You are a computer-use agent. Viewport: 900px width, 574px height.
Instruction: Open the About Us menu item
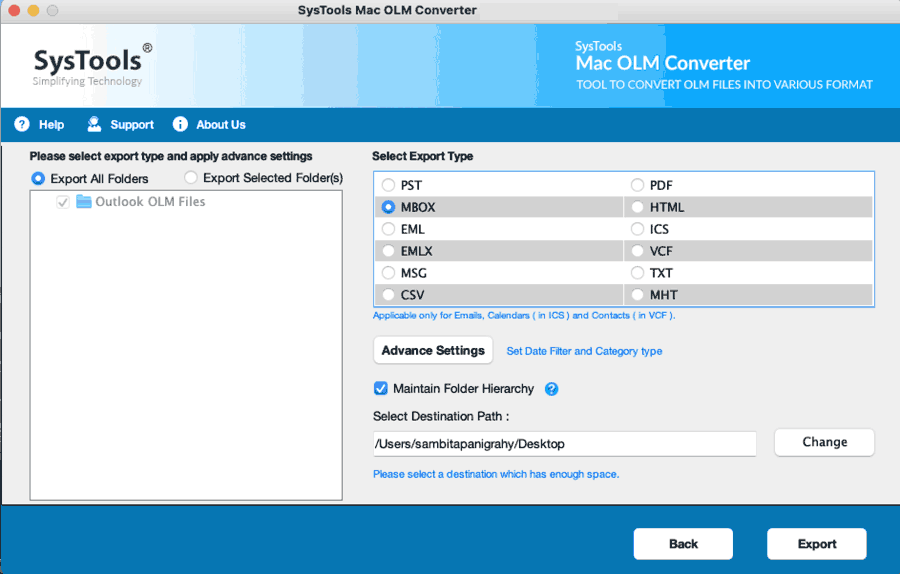point(221,125)
